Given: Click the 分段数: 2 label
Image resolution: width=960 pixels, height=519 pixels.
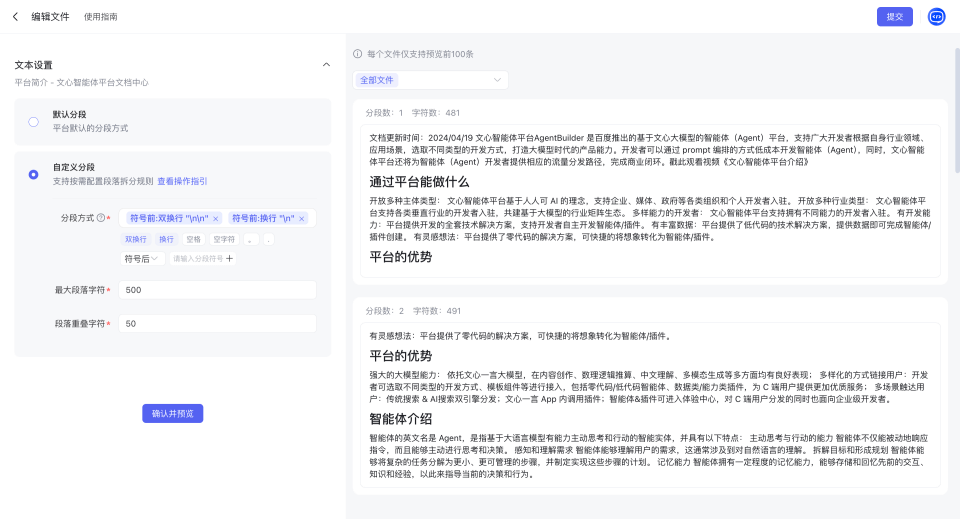Looking at the screenshot, I should click(x=385, y=311).
